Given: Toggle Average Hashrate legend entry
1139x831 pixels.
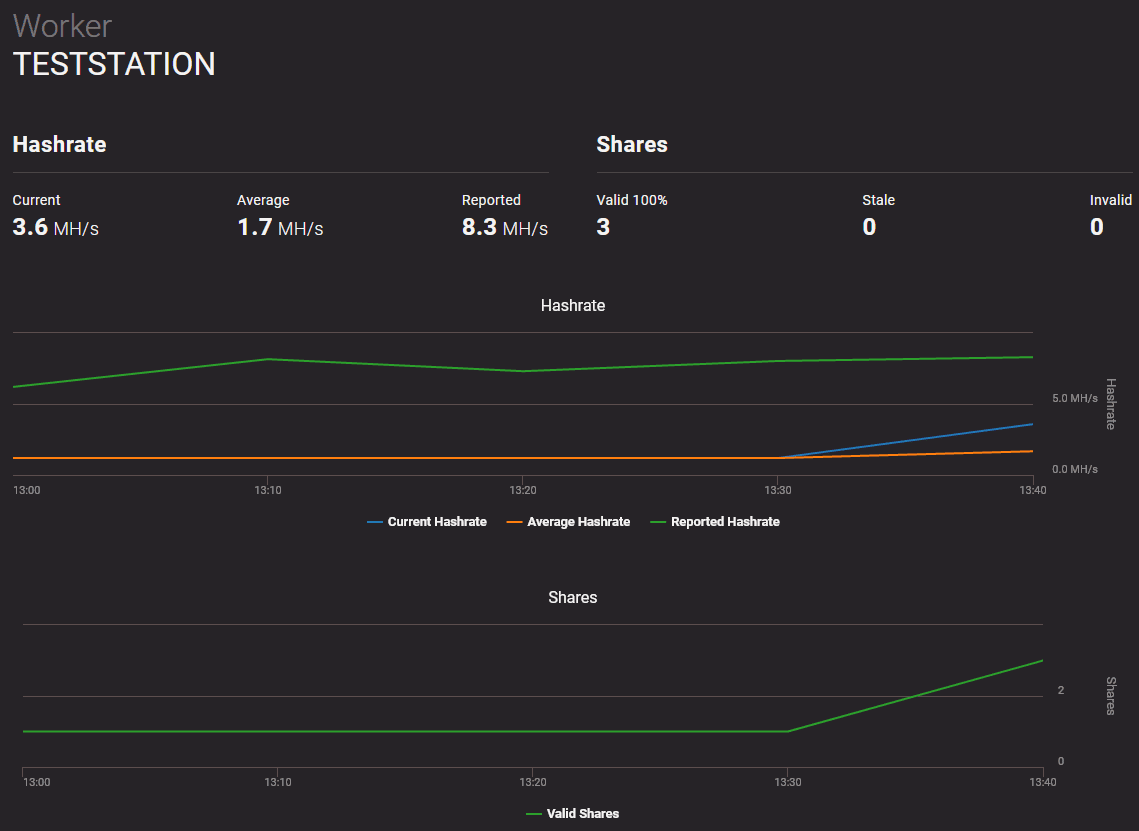Looking at the screenshot, I should [x=568, y=522].
